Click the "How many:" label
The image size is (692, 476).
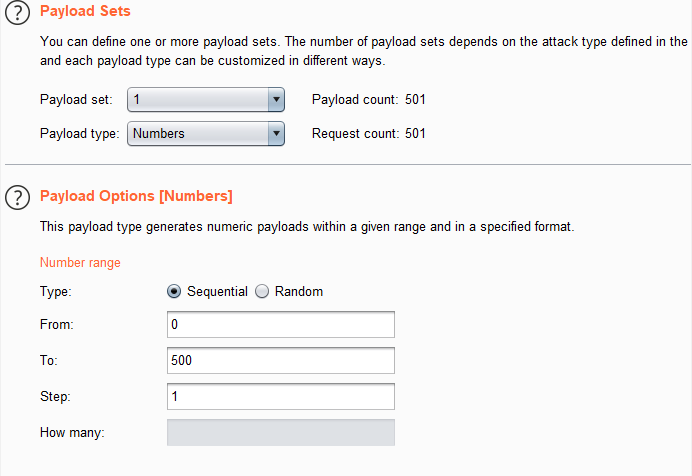(72, 433)
